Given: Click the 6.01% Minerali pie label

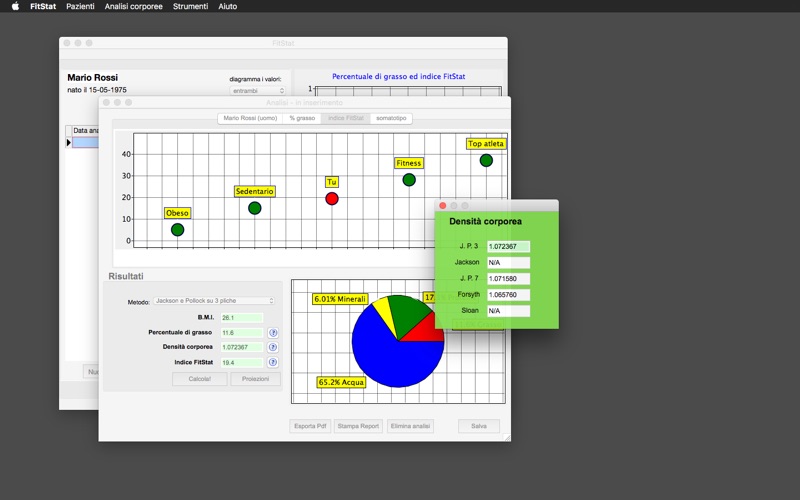Looking at the screenshot, I should [340, 299].
